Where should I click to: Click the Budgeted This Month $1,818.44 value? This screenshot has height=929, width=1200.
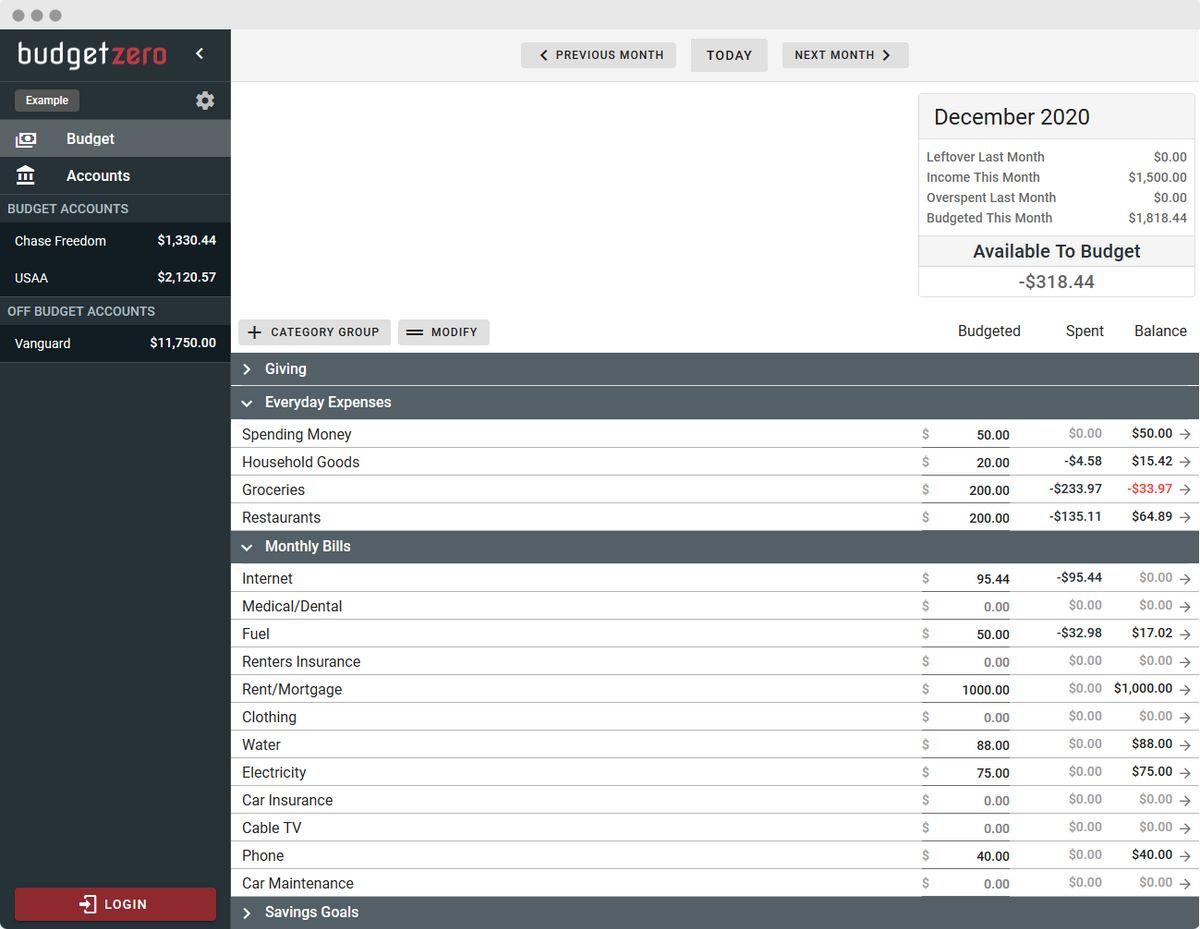1157,218
